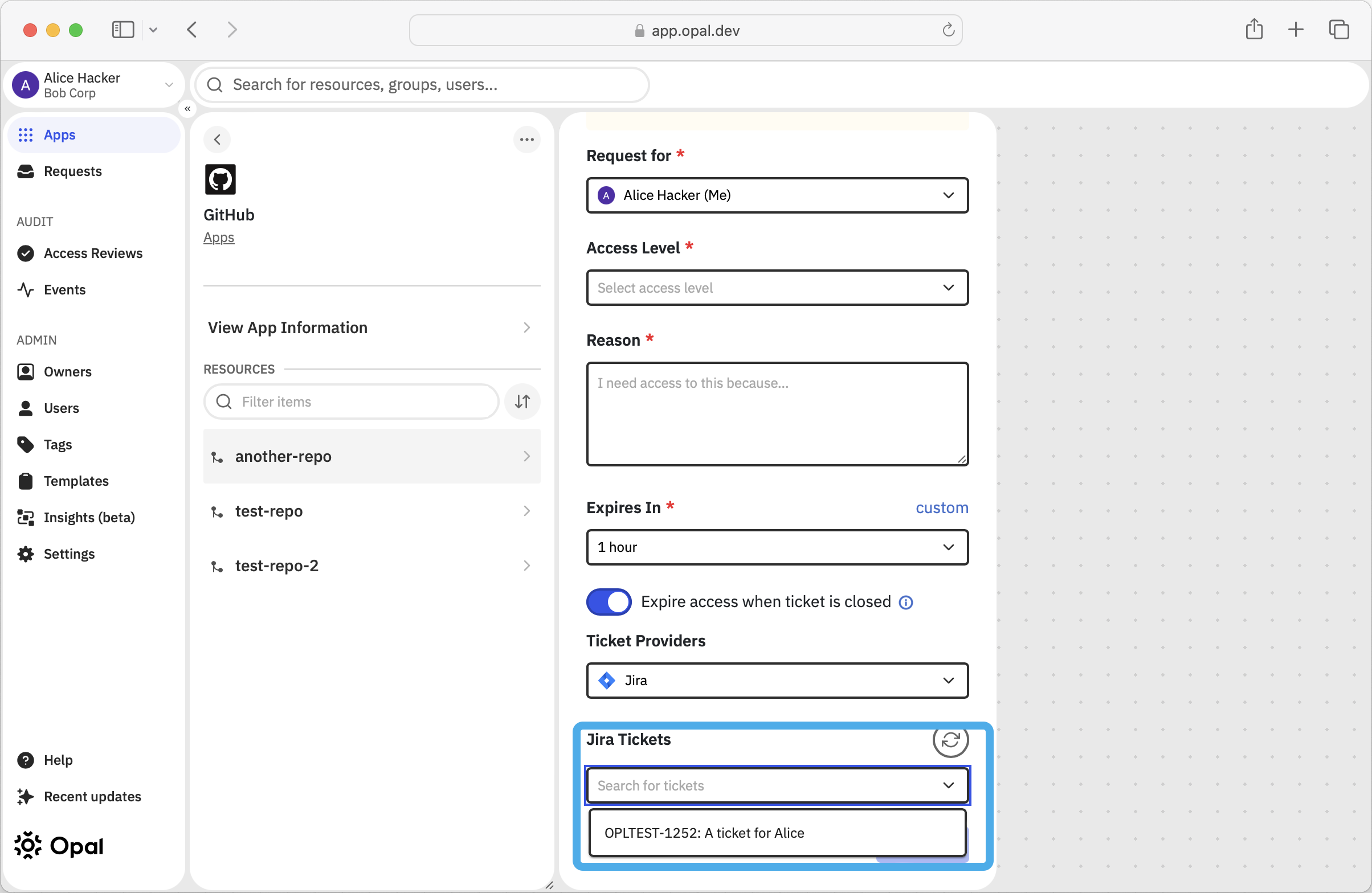This screenshot has height=893, width=1372.
Task: Click the Templates clipboard icon
Action: click(26, 481)
